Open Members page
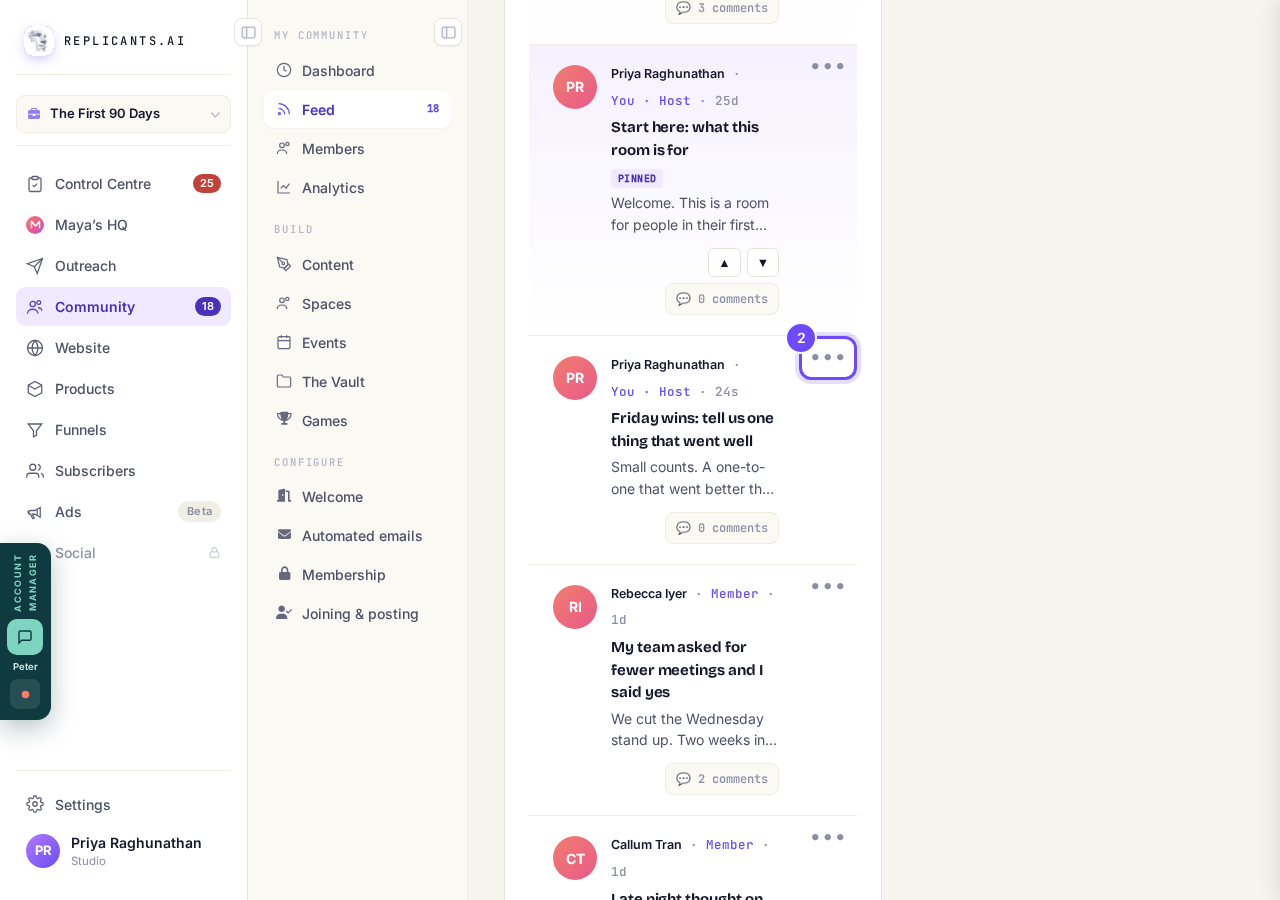Viewport: 1280px width, 900px height. coord(357,149)
